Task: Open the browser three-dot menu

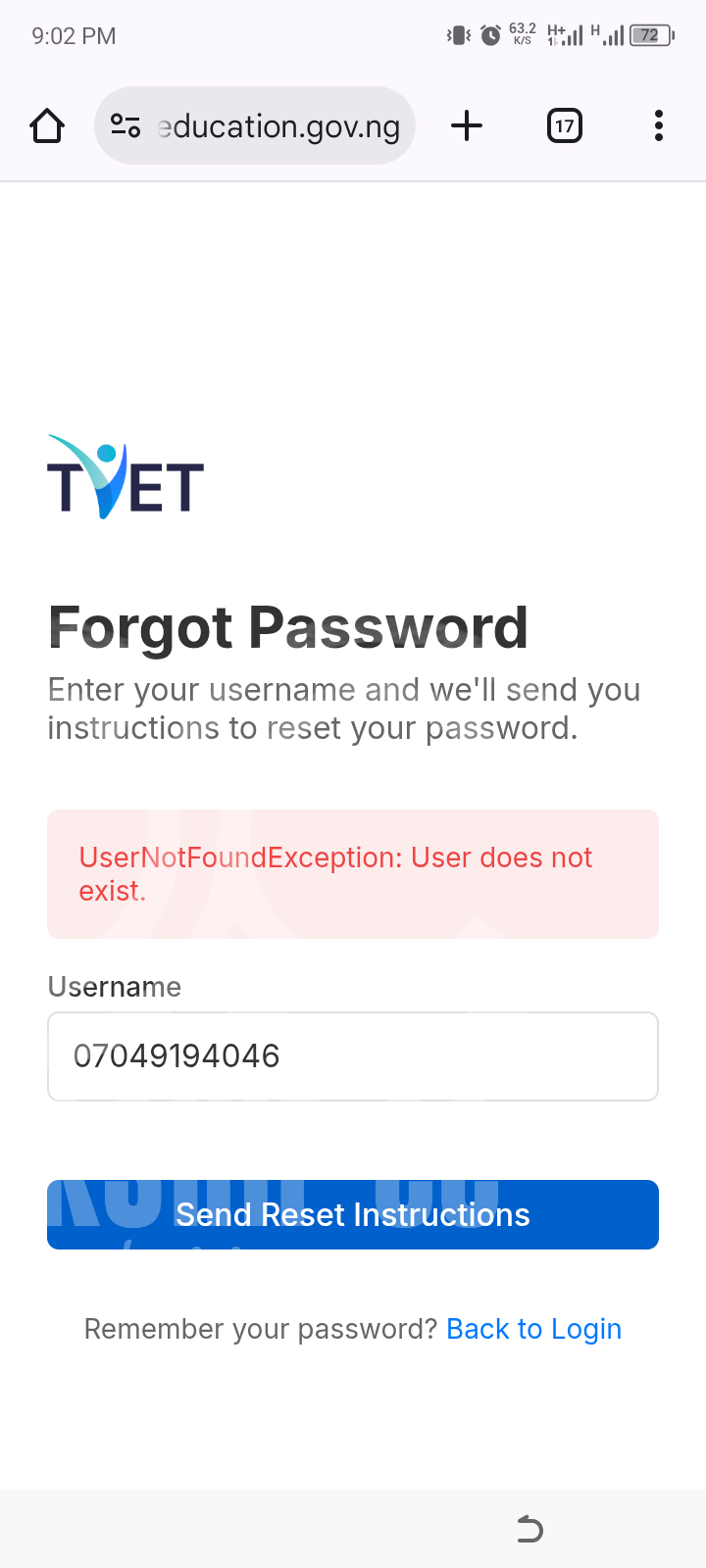Action: 658,126
